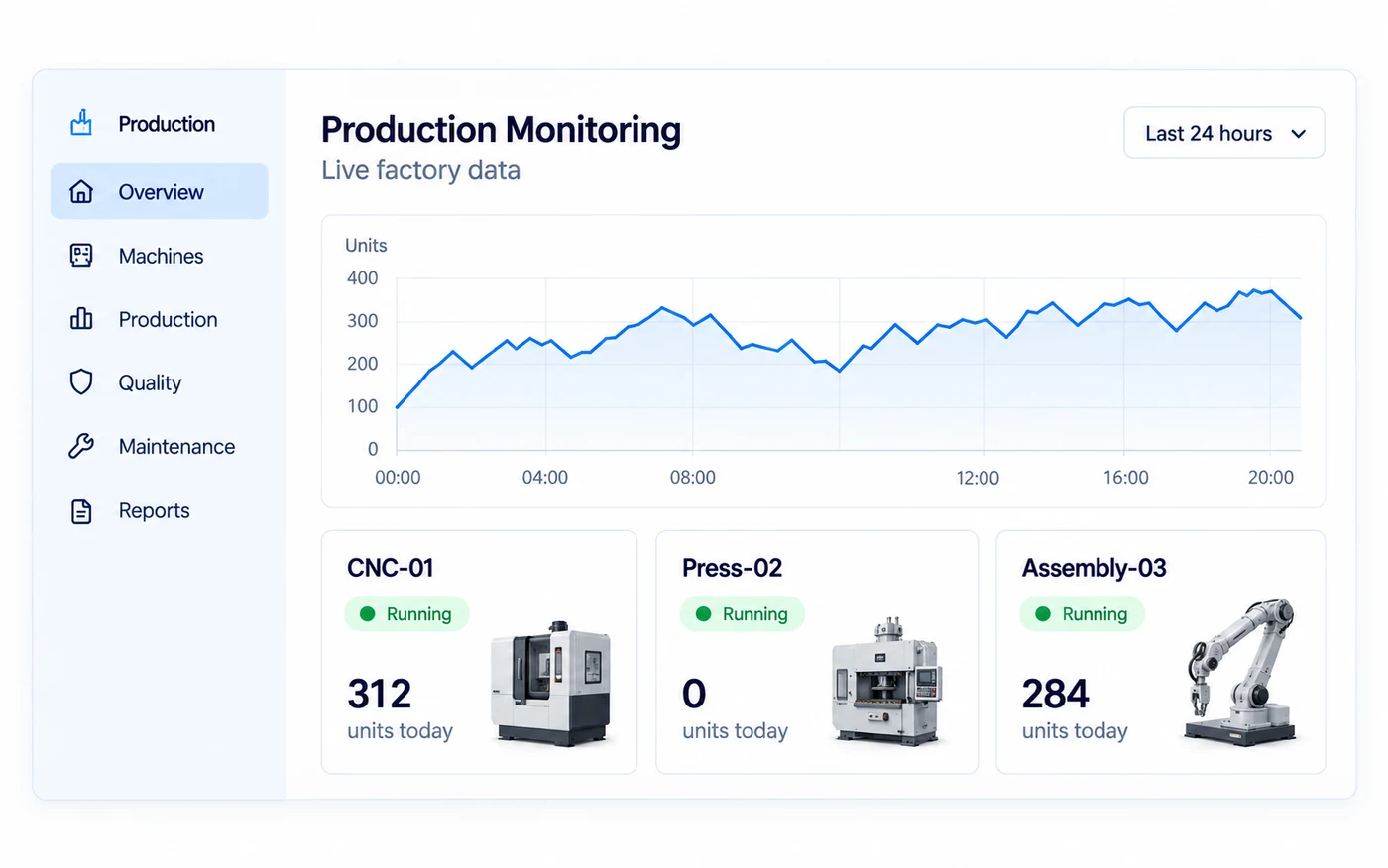Click the Press-02 machine image
Screen dimensions: 1388x868
tap(886, 680)
